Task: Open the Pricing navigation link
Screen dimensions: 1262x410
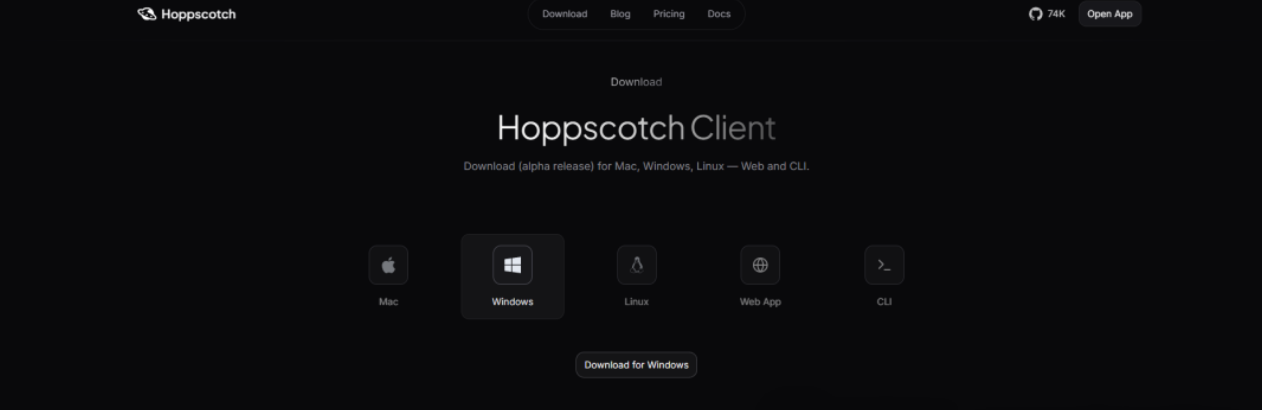Action: coord(669,14)
